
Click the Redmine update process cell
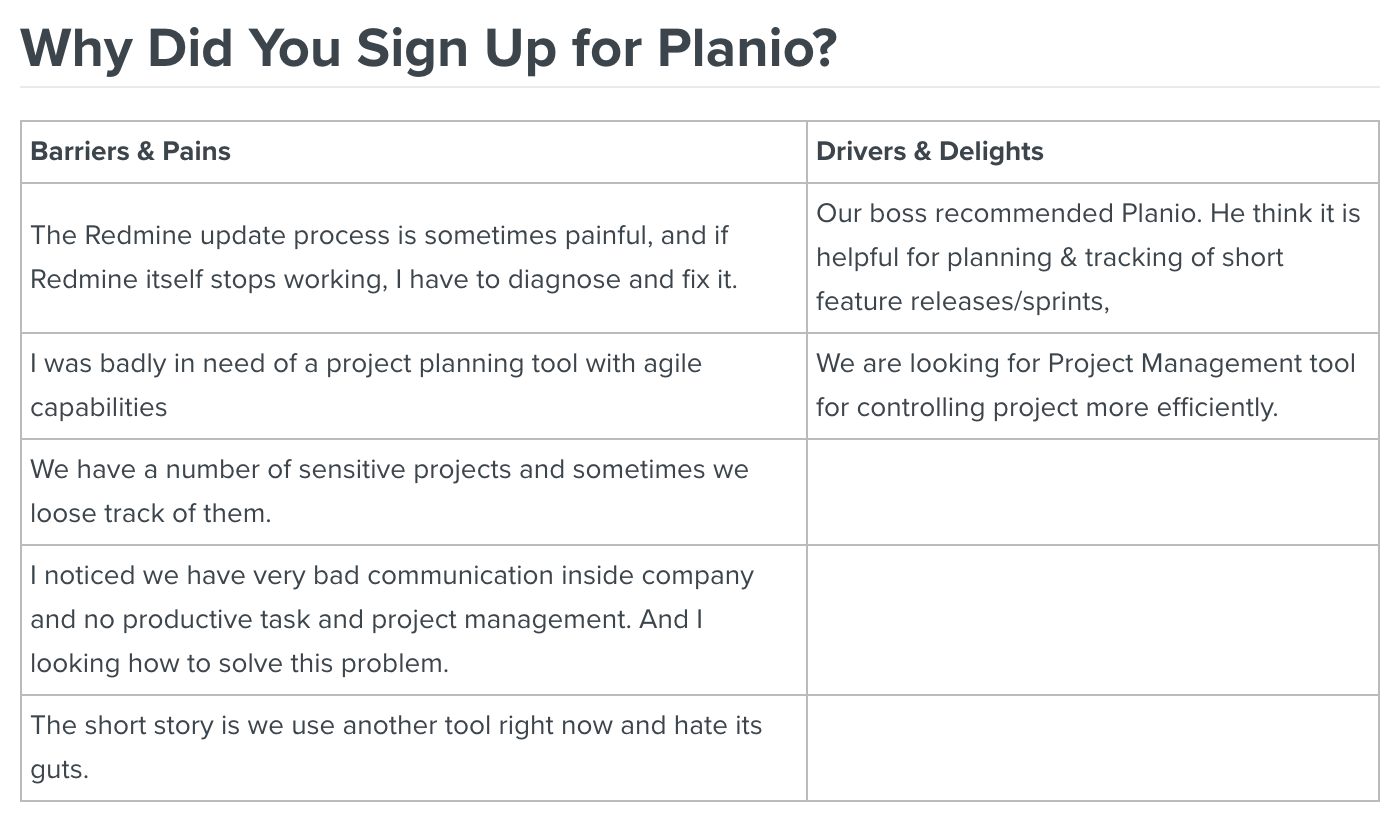click(x=414, y=258)
